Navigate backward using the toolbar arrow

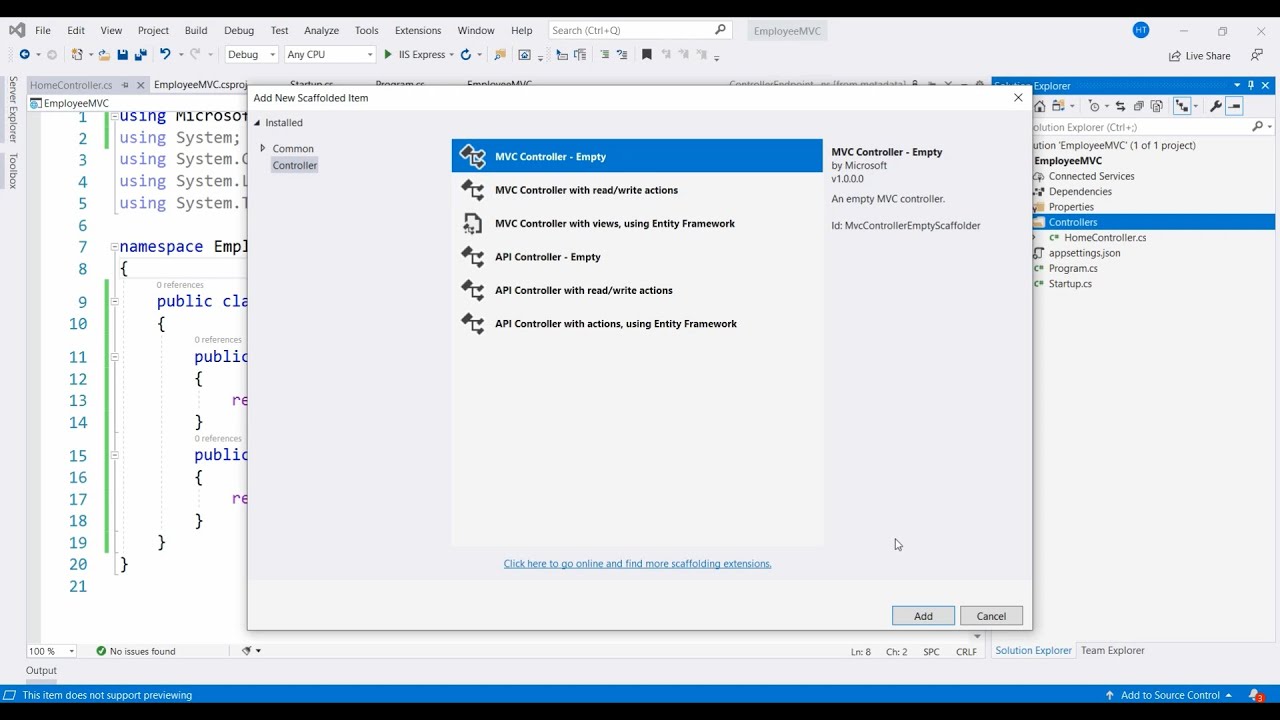pos(24,54)
